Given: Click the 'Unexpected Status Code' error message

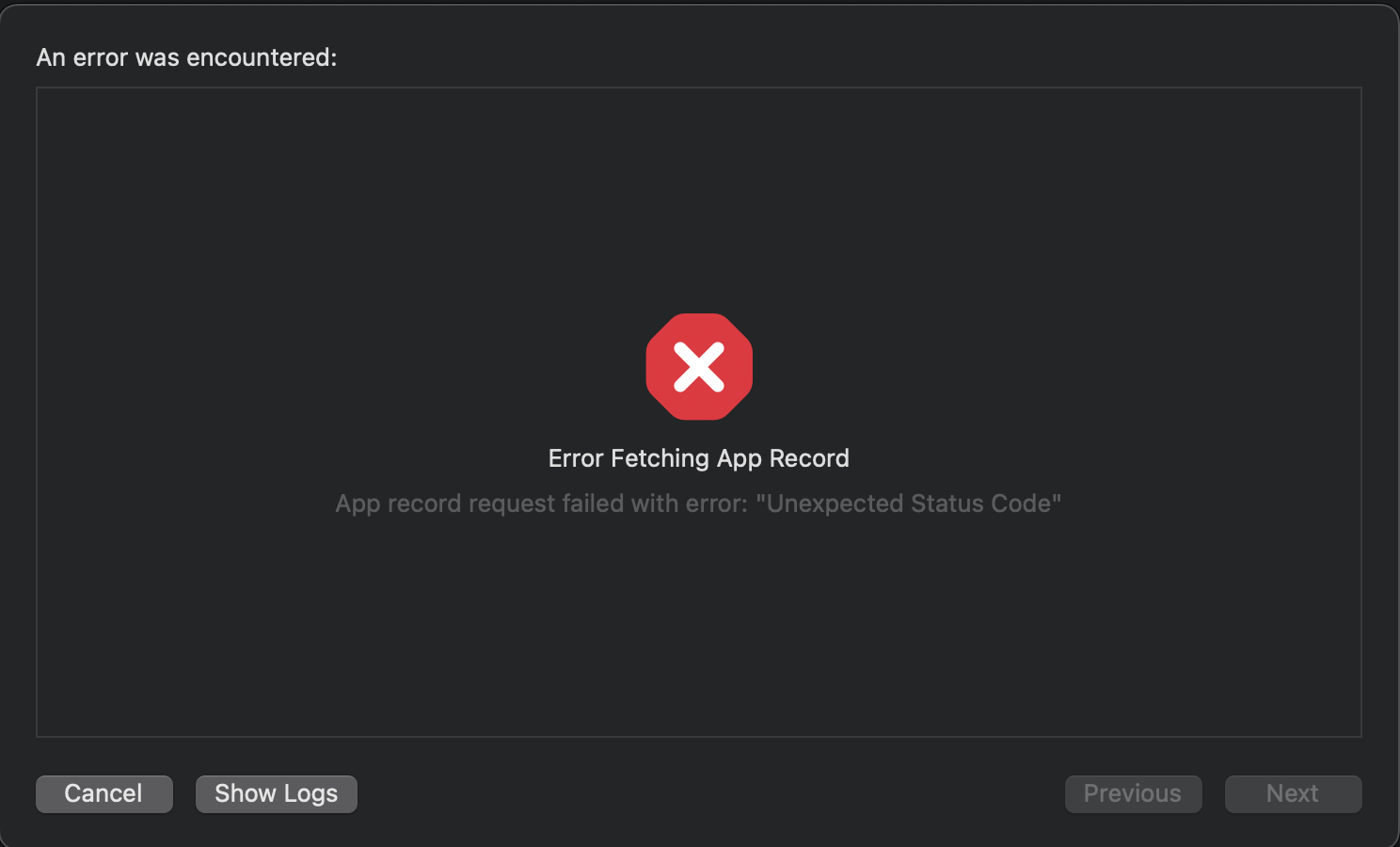Looking at the screenshot, I should pyautogui.click(x=699, y=503).
